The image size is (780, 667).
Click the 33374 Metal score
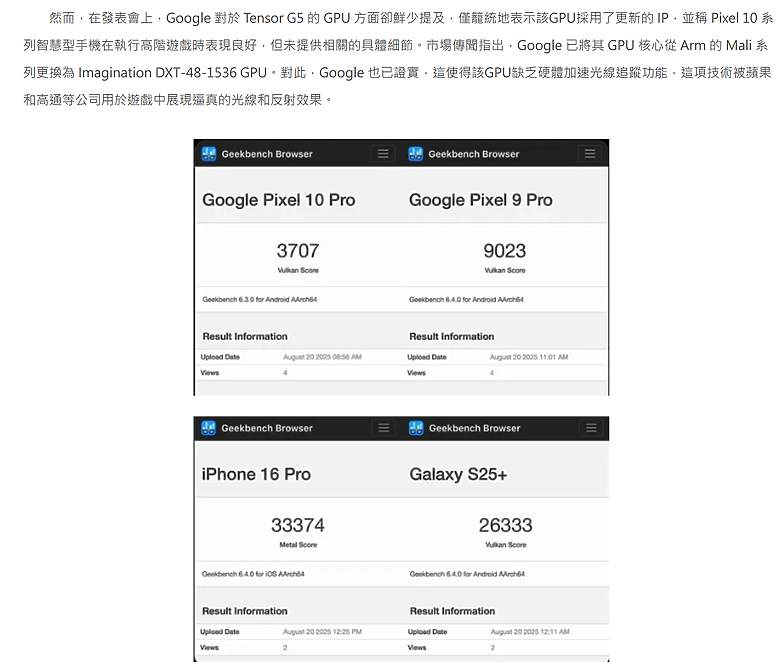click(x=298, y=525)
